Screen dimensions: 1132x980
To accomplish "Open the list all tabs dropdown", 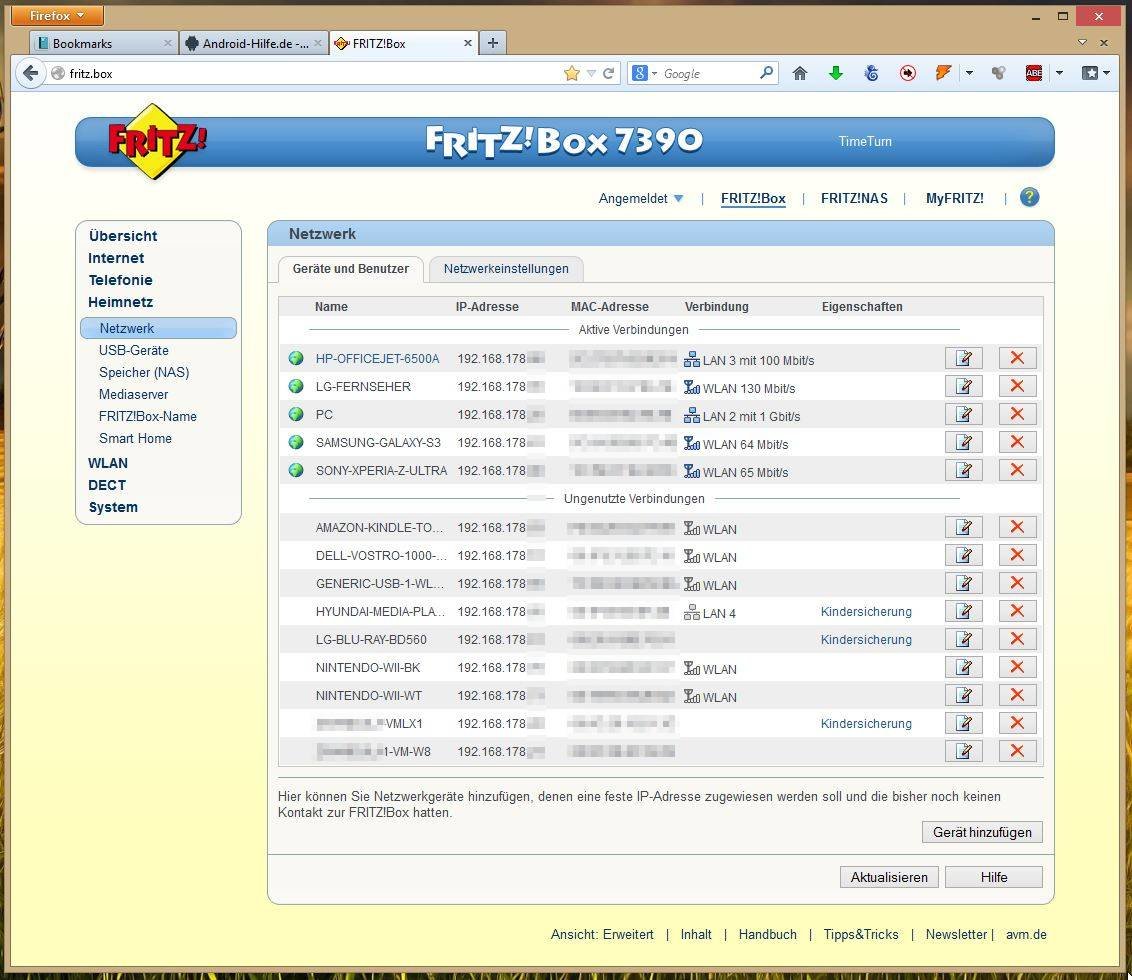I will [x=1081, y=43].
